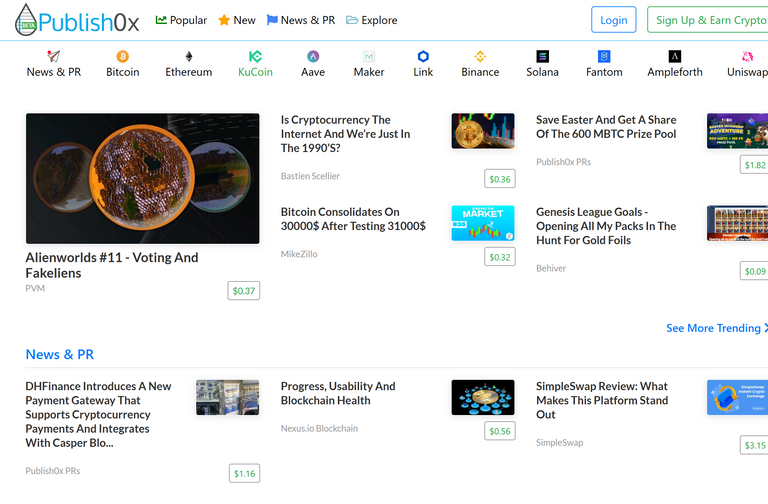Image resolution: width=768 pixels, height=504 pixels.
Task: Select the Ethereum category icon
Action: pyautogui.click(x=189, y=56)
